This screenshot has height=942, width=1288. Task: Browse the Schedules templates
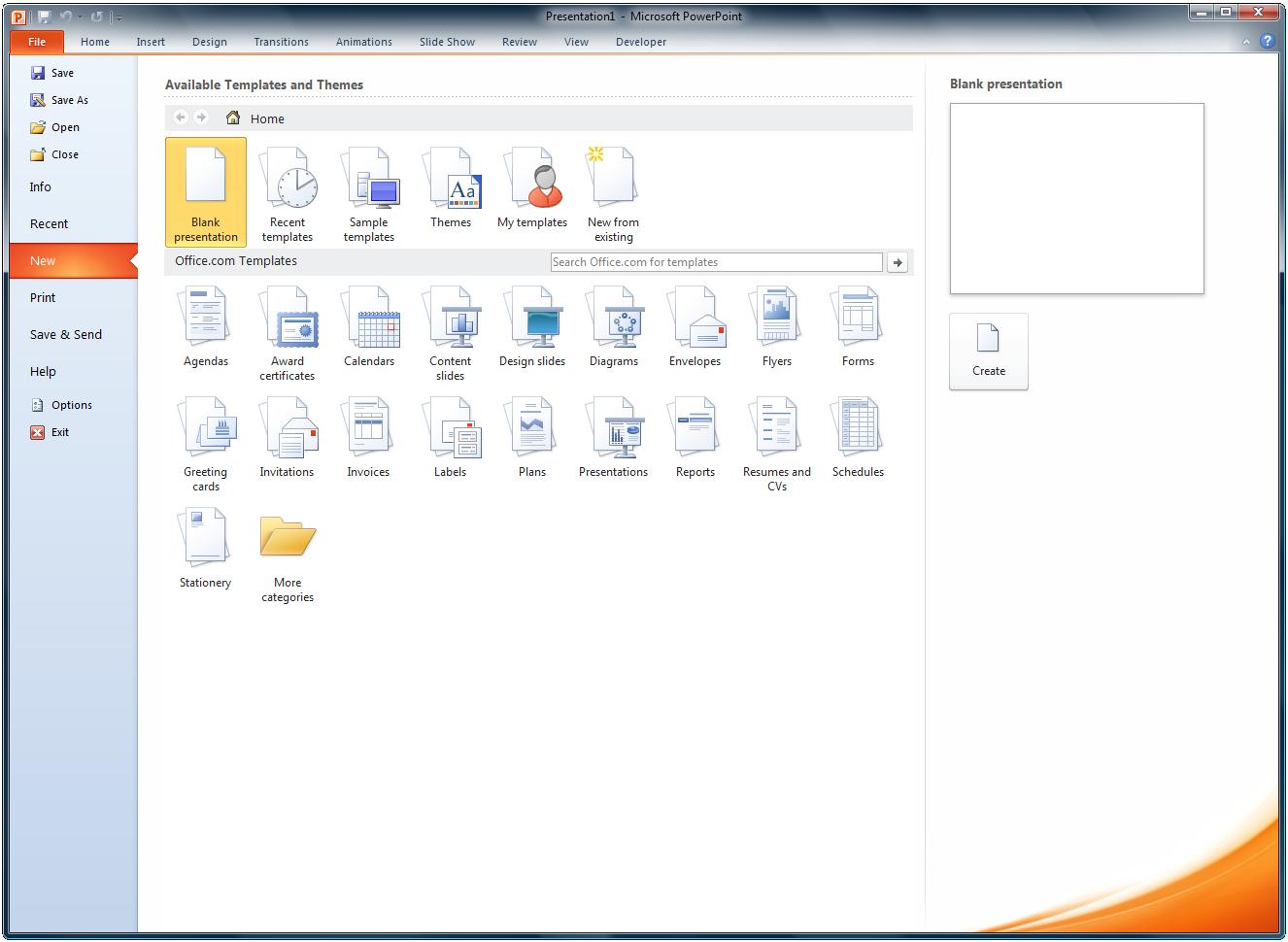(857, 437)
